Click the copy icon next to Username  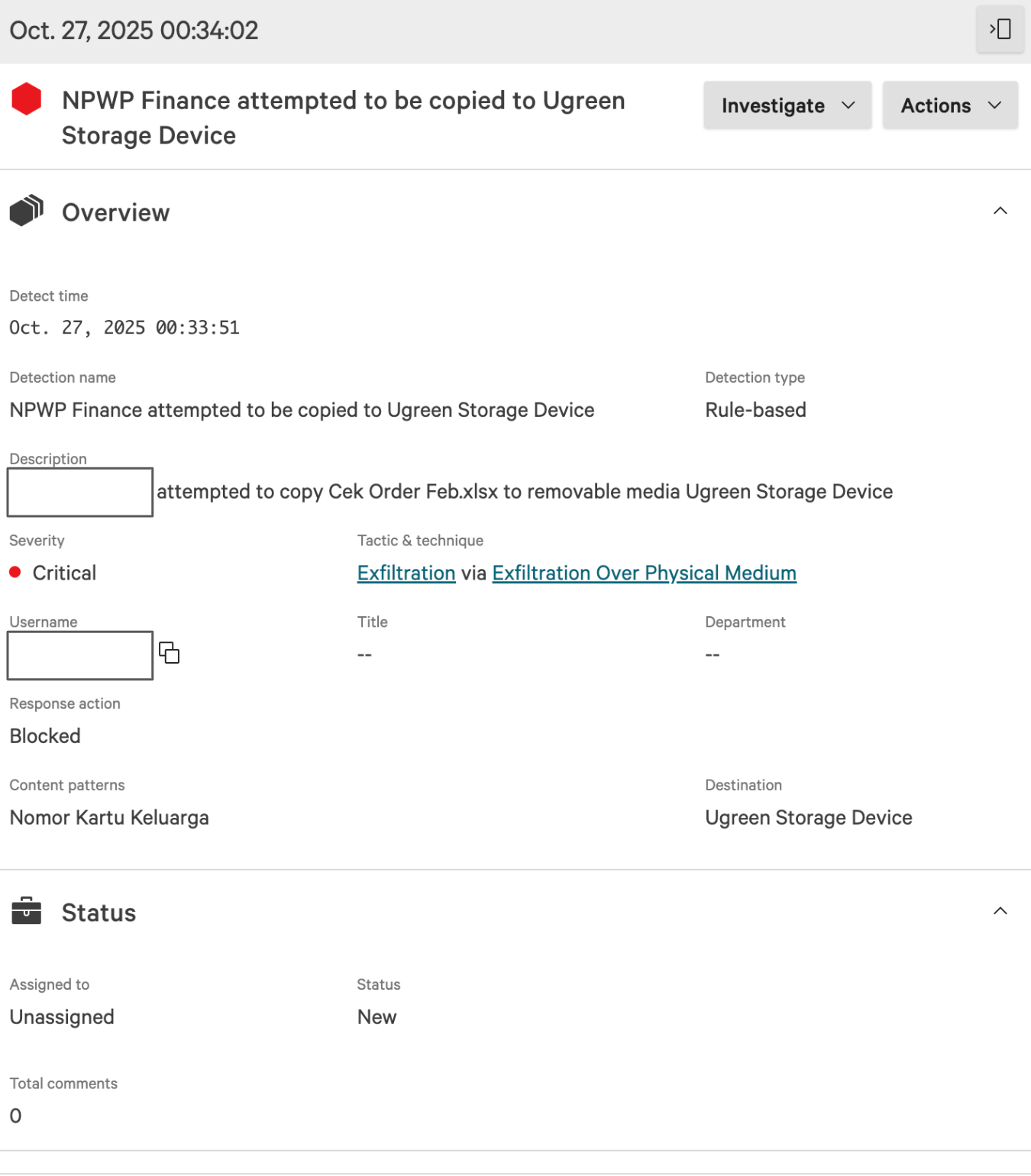click(170, 654)
